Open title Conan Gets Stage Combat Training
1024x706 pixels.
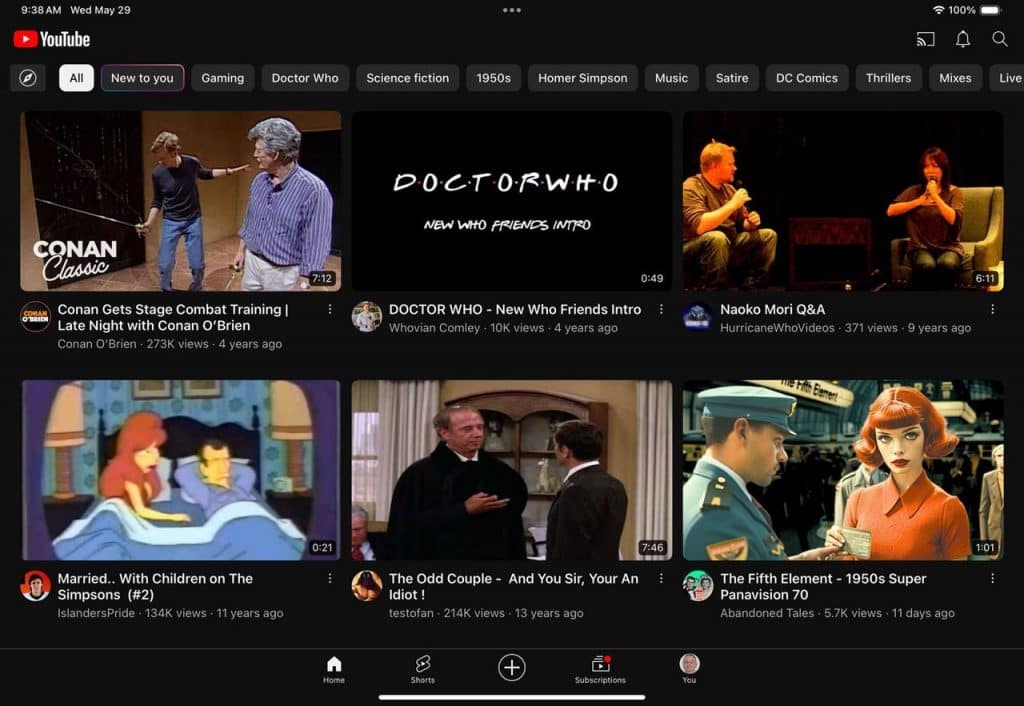click(x=173, y=317)
